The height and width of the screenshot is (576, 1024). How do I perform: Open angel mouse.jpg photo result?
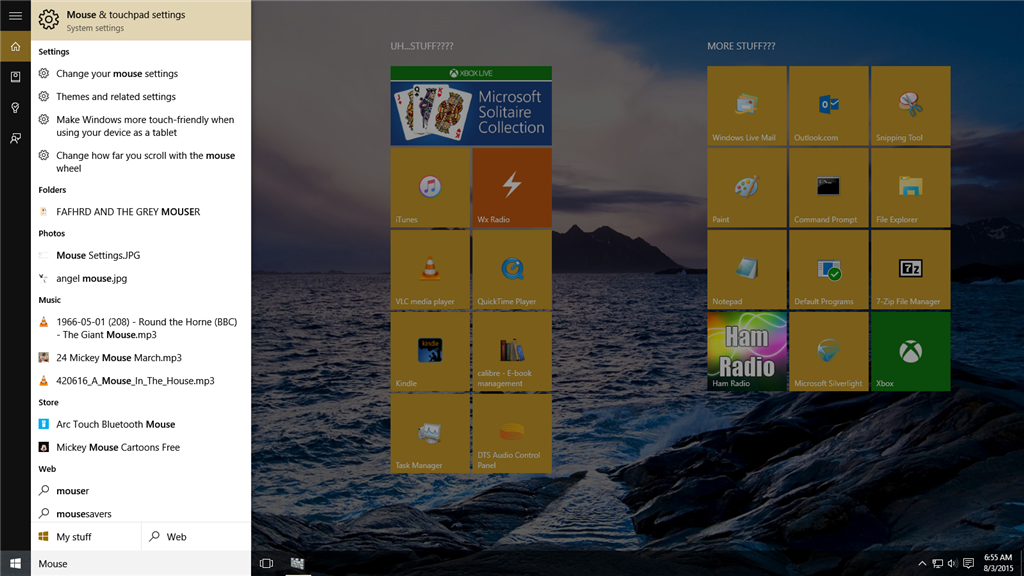[141, 278]
